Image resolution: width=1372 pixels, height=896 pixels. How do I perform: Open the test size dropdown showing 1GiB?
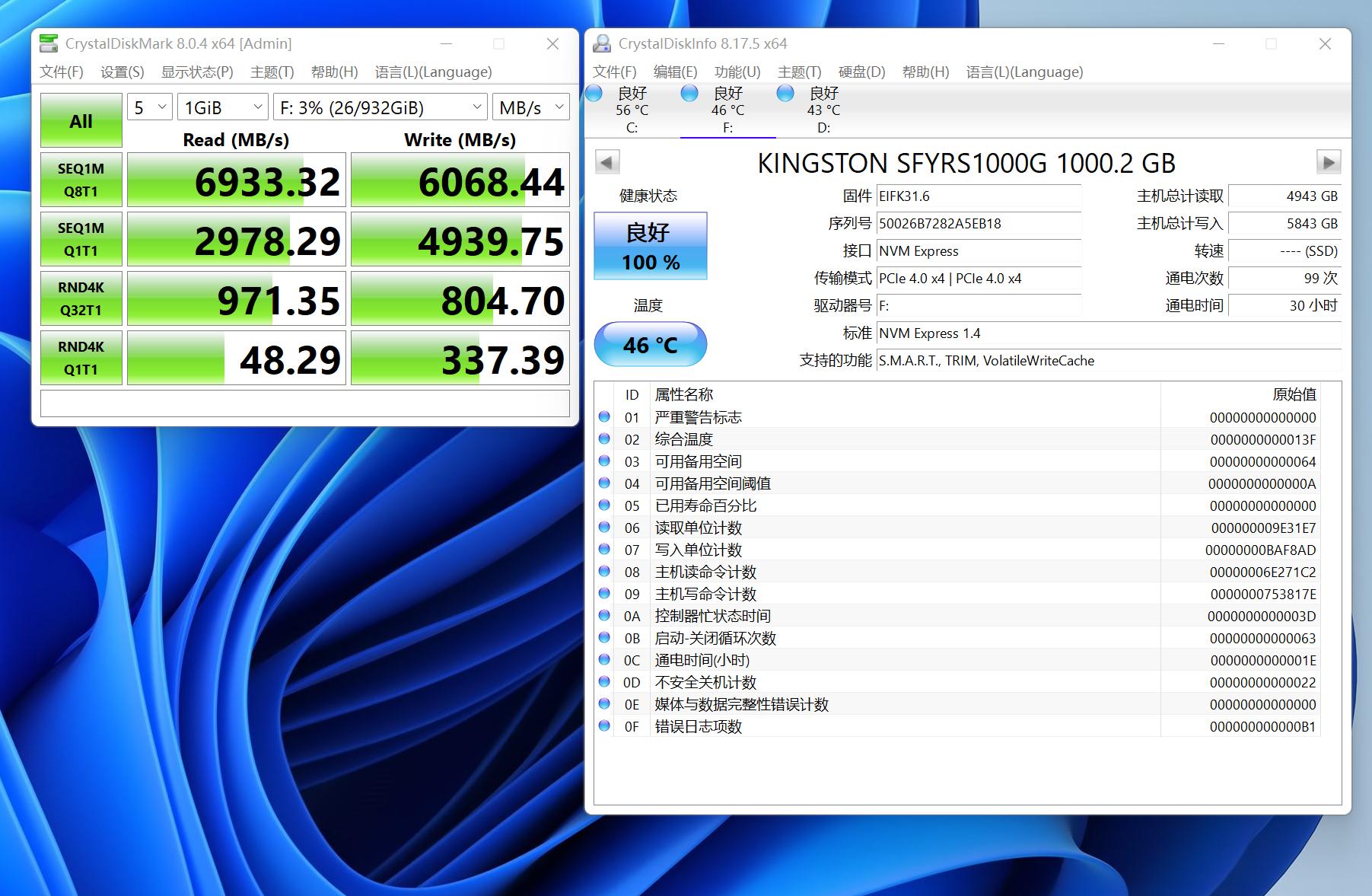221,107
